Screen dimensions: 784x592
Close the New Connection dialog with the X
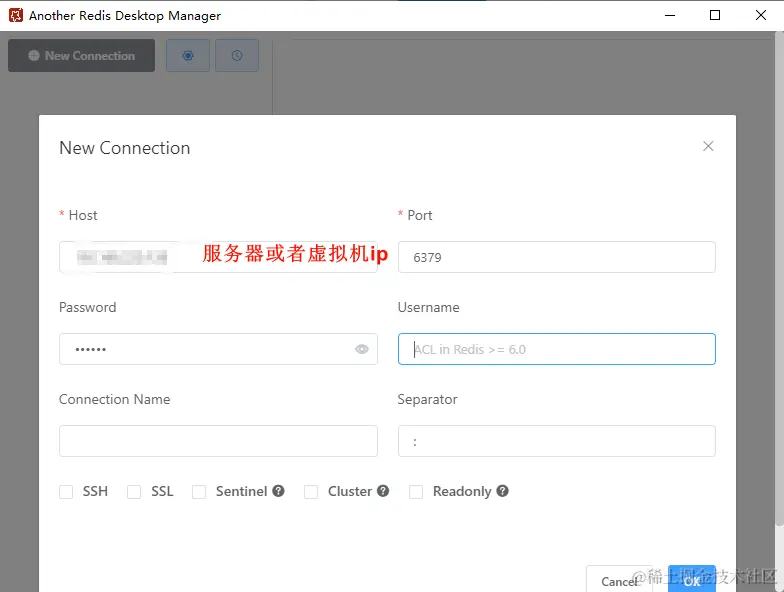pyautogui.click(x=708, y=146)
